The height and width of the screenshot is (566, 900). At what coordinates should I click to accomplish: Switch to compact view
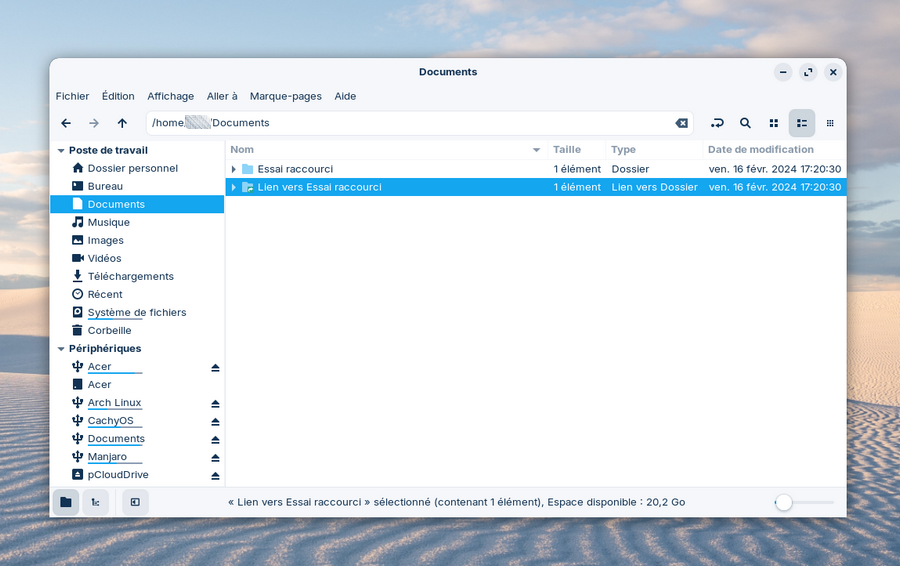click(x=830, y=123)
